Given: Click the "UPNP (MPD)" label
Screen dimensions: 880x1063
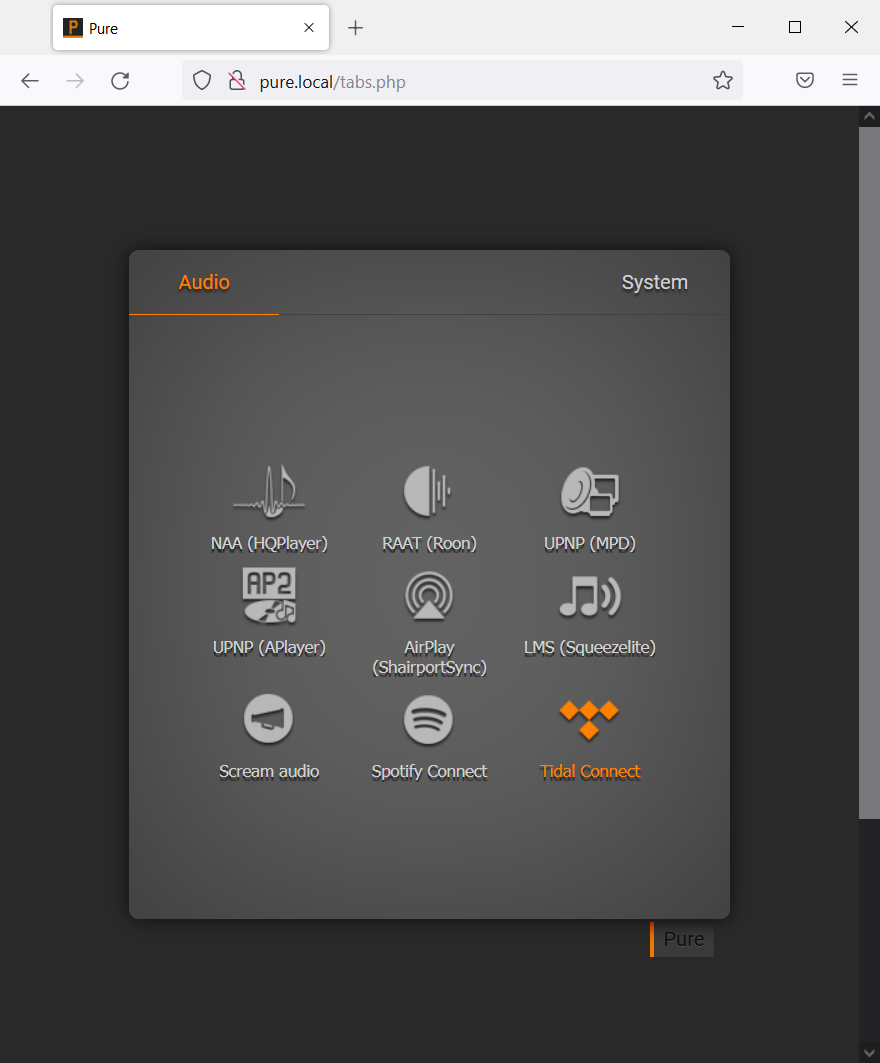Looking at the screenshot, I should 590,544.
